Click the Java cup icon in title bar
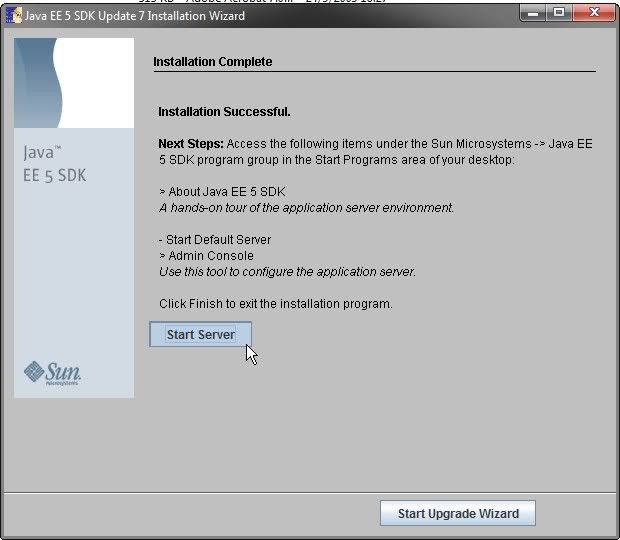620x540 pixels. [14, 16]
